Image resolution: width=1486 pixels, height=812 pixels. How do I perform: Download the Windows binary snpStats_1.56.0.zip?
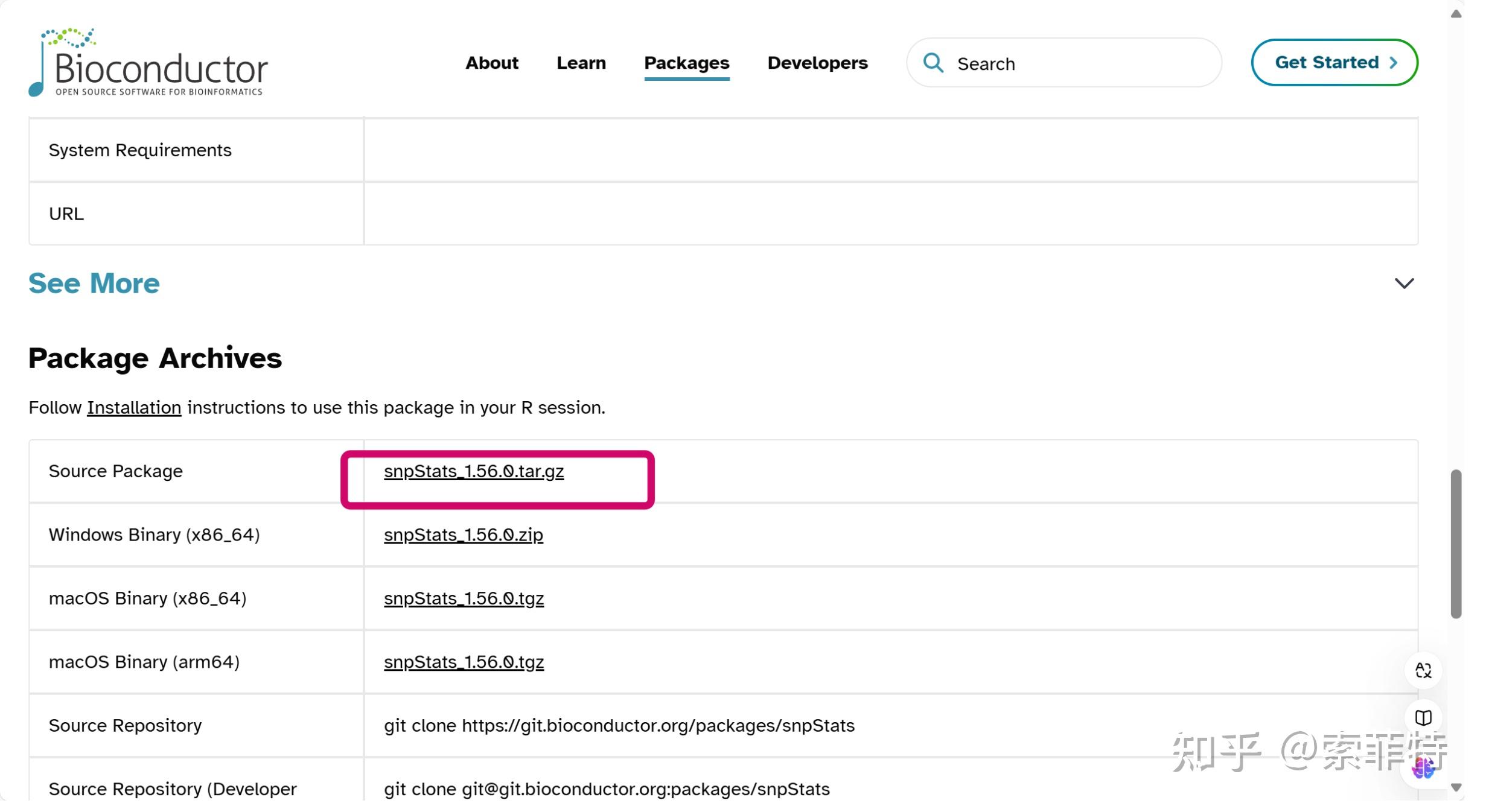pos(463,535)
